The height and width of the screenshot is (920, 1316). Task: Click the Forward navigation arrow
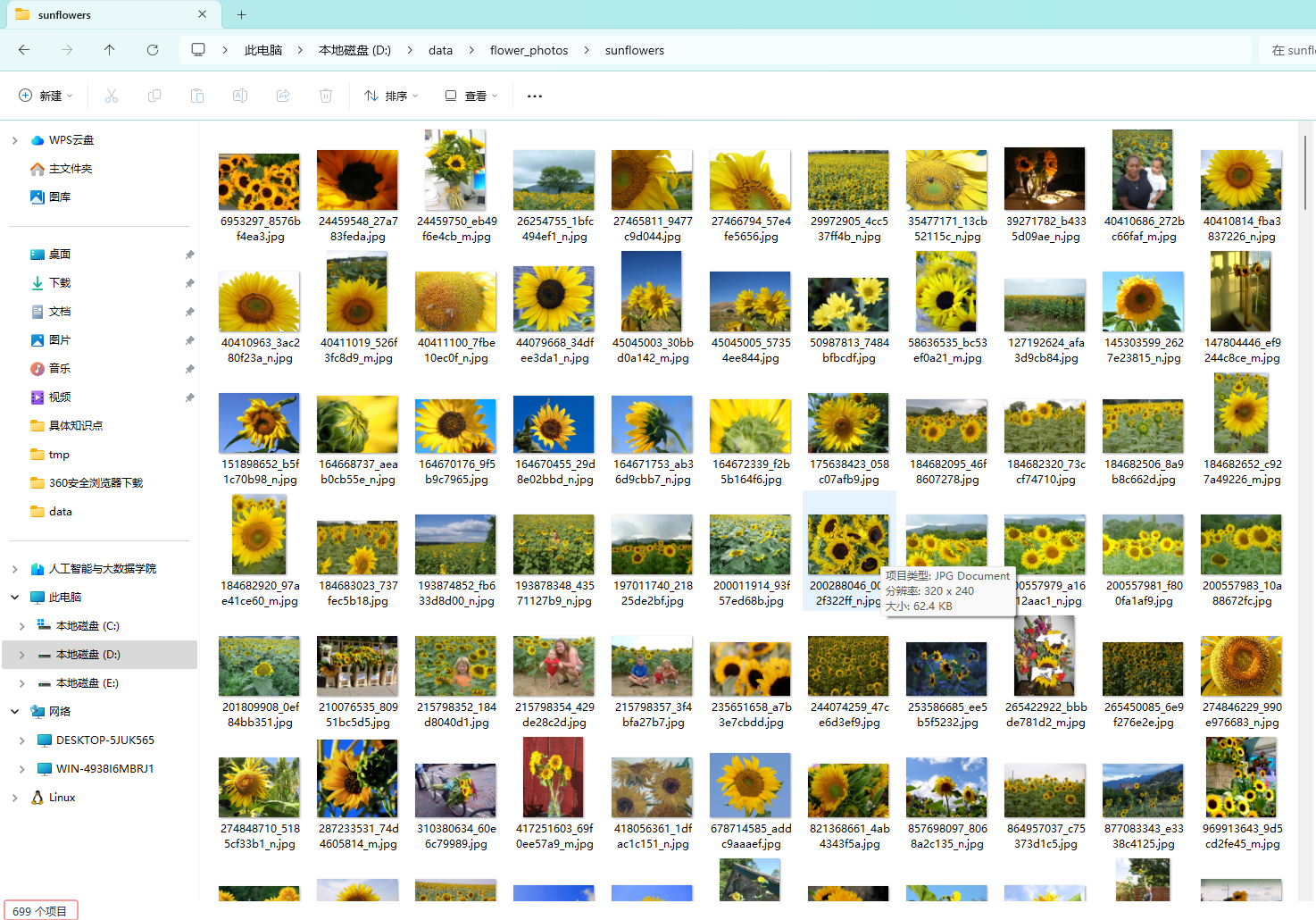click(x=67, y=50)
